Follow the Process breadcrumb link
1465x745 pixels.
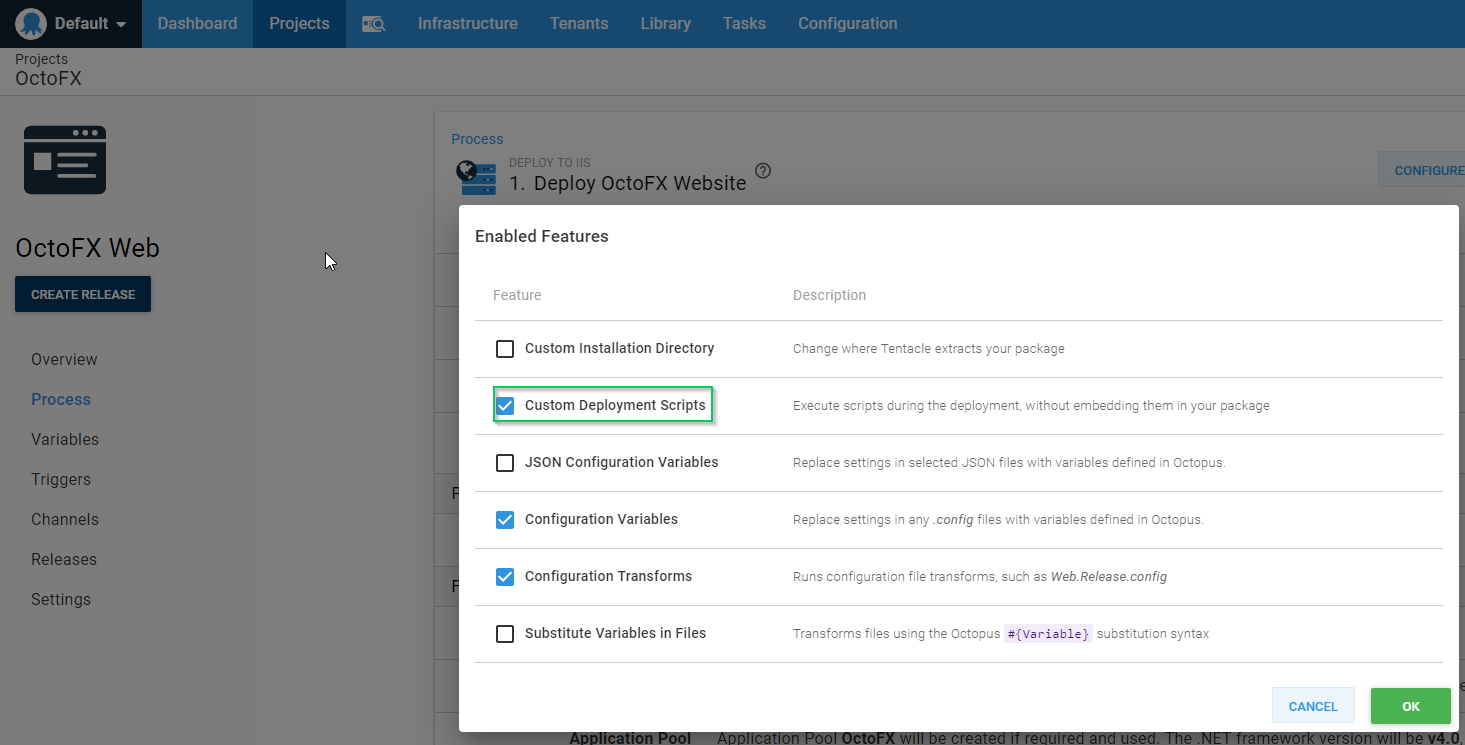coord(477,139)
